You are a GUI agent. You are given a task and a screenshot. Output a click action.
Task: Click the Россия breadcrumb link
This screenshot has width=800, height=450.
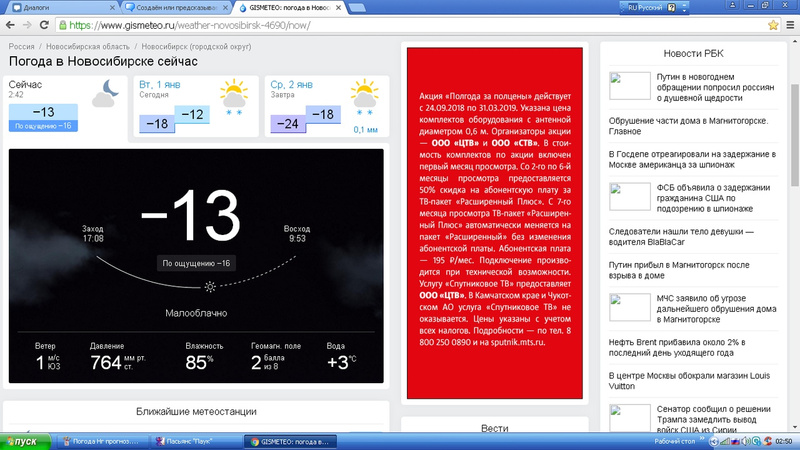point(21,46)
